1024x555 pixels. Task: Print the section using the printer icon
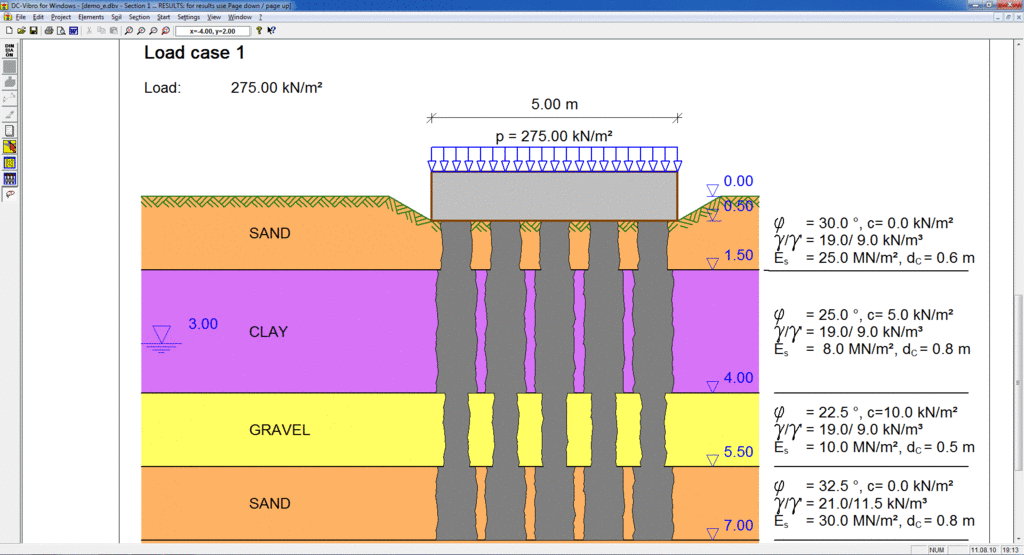[48, 31]
